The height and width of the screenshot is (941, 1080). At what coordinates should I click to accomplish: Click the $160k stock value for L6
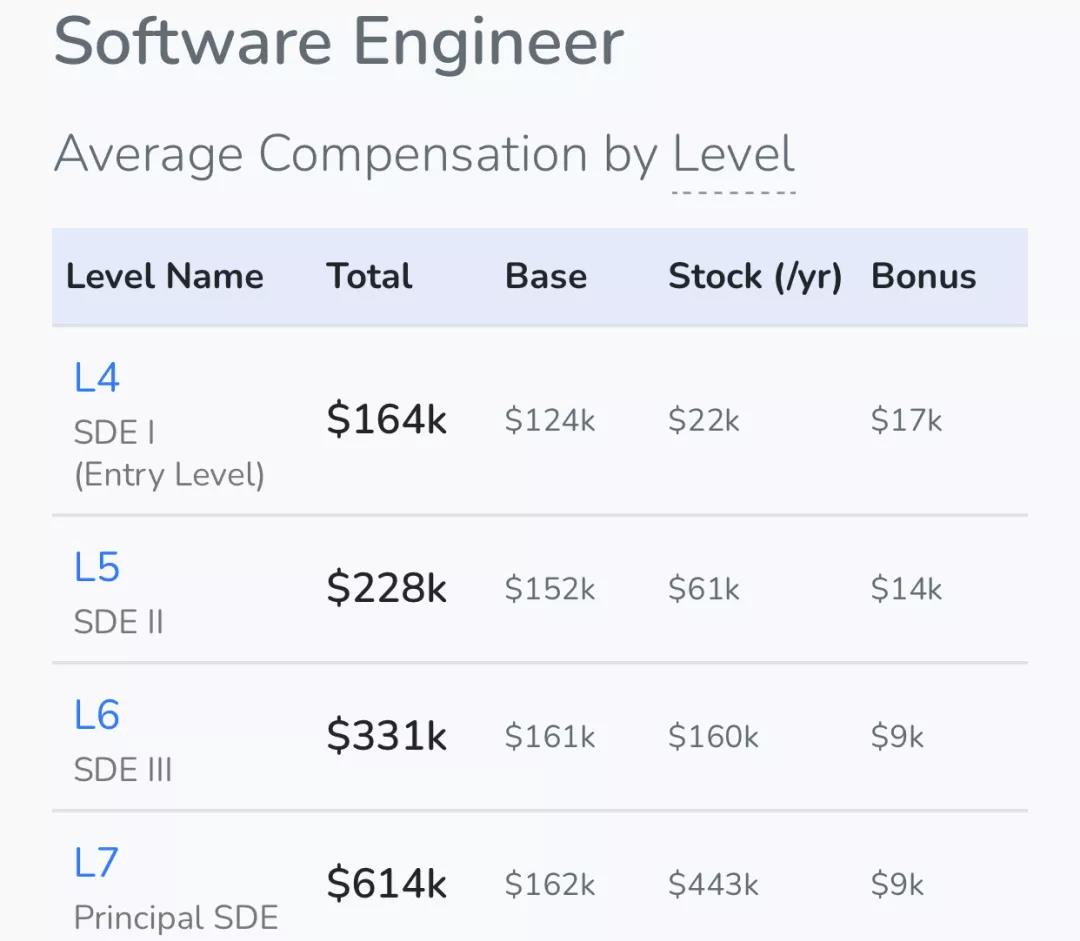click(x=713, y=737)
